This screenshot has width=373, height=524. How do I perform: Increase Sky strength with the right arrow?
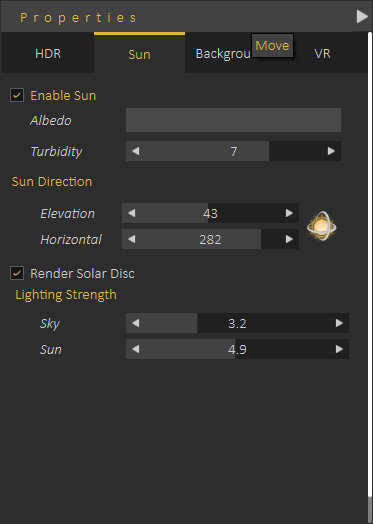click(x=339, y=323)
